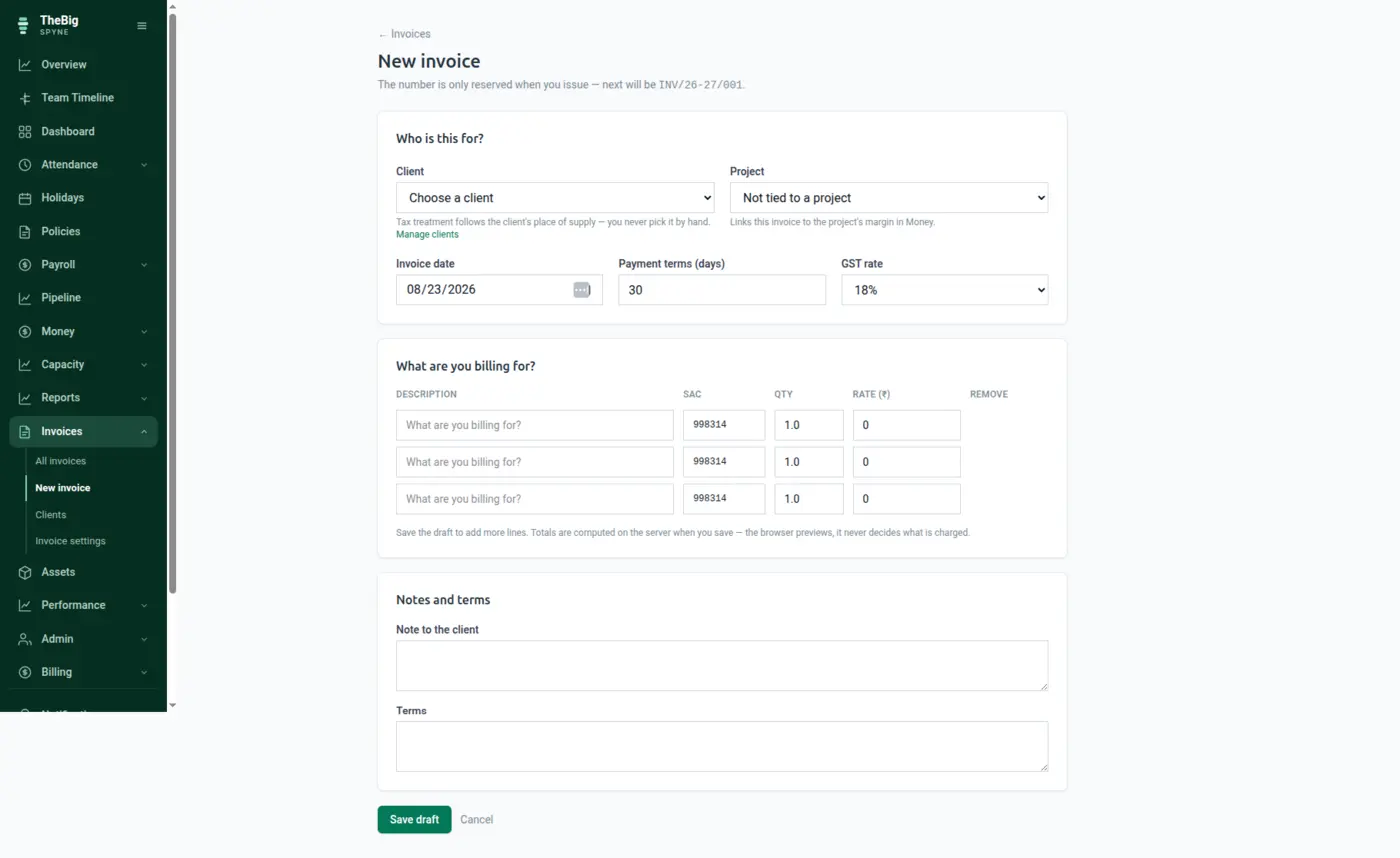Click the Policies document icon
Viewport: 1400px width, 858px height.
pos(25,232)
